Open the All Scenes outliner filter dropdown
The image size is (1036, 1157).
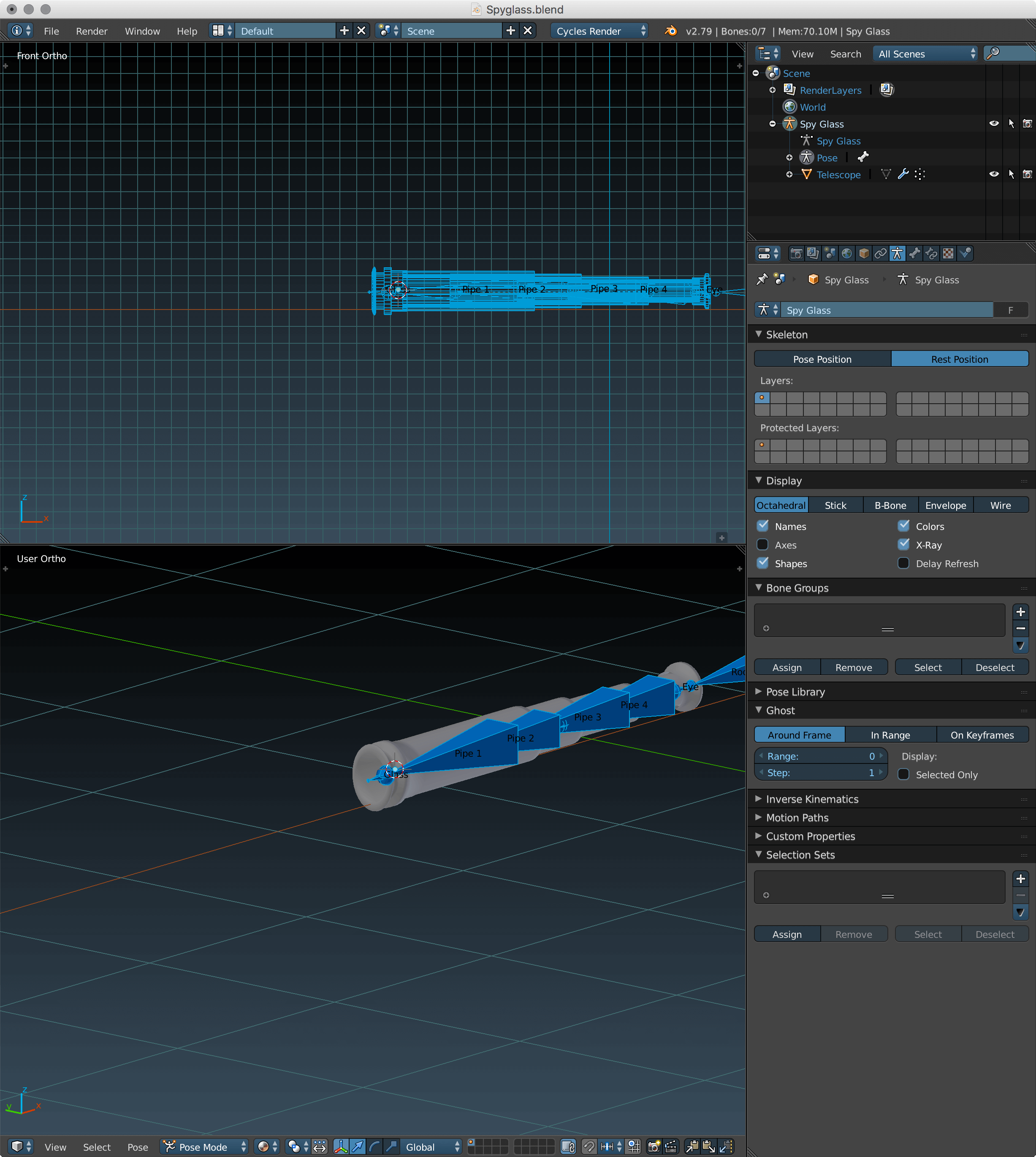click(925, 54)
